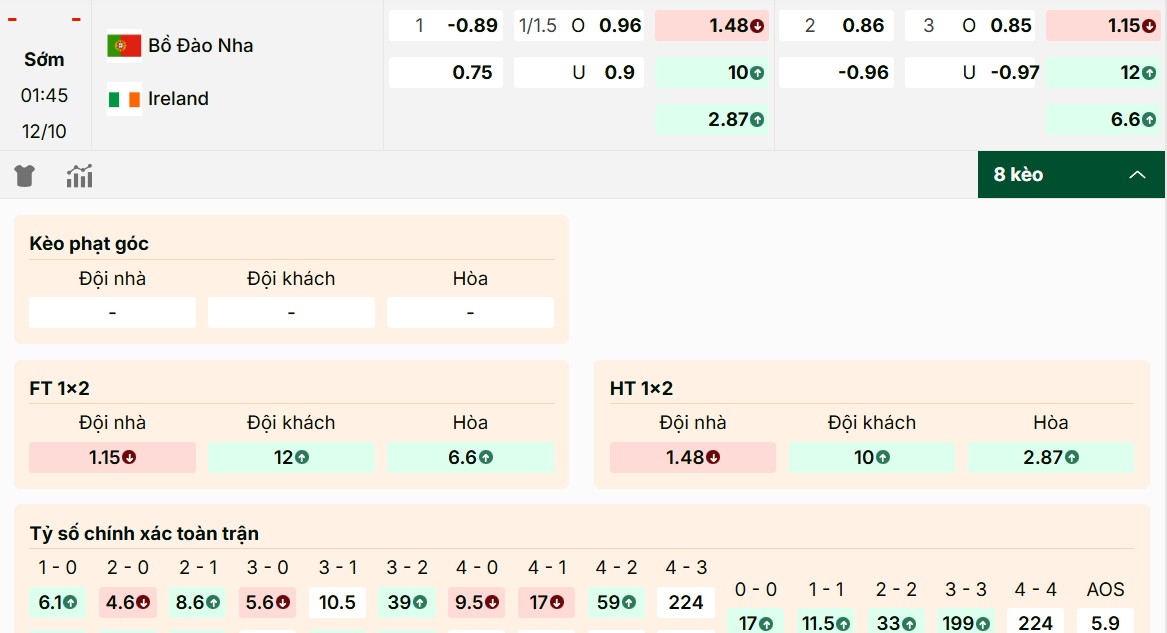
Task: Click the AOS 5.9 odds cell
Action: click(x=1104, y=622)
